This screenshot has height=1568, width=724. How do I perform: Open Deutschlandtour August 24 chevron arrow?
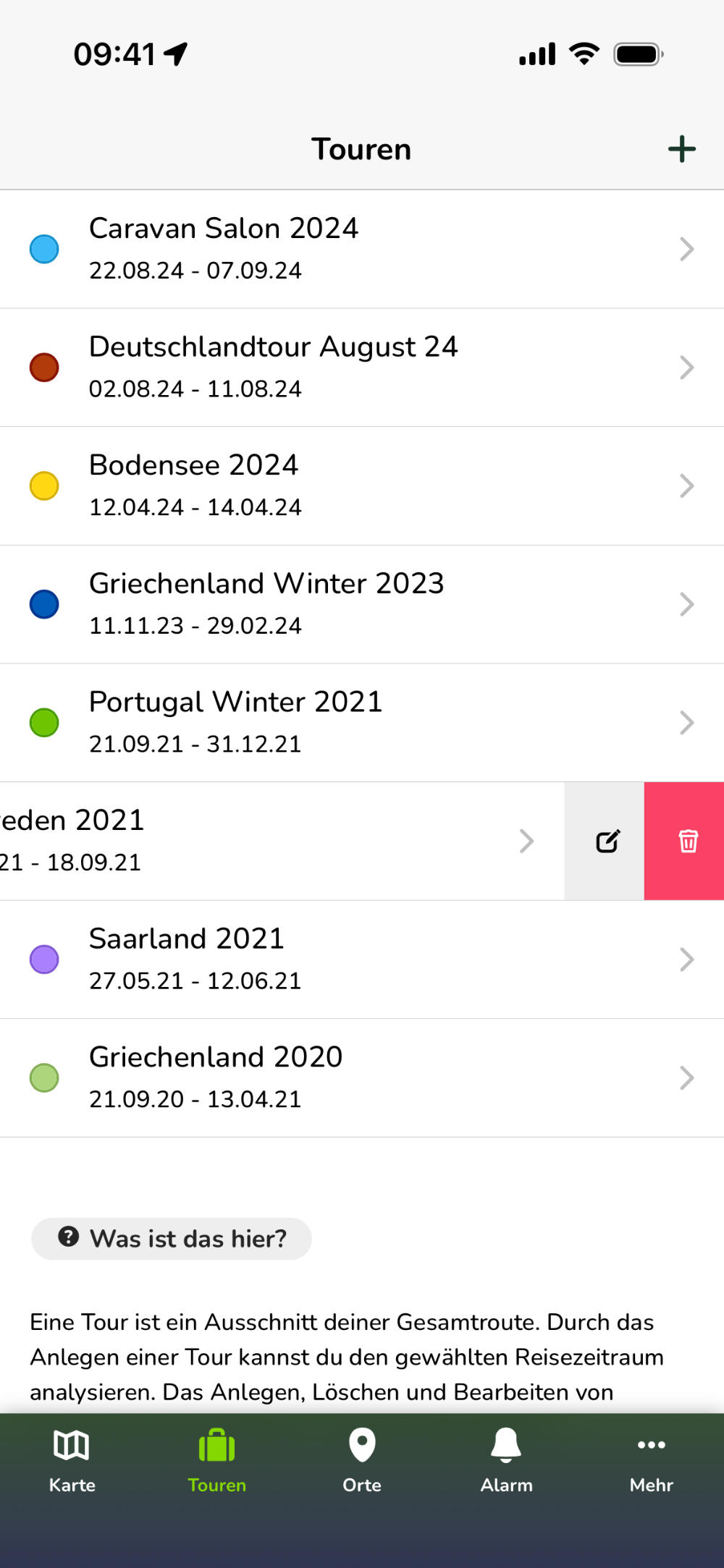[x=686, y=368]
